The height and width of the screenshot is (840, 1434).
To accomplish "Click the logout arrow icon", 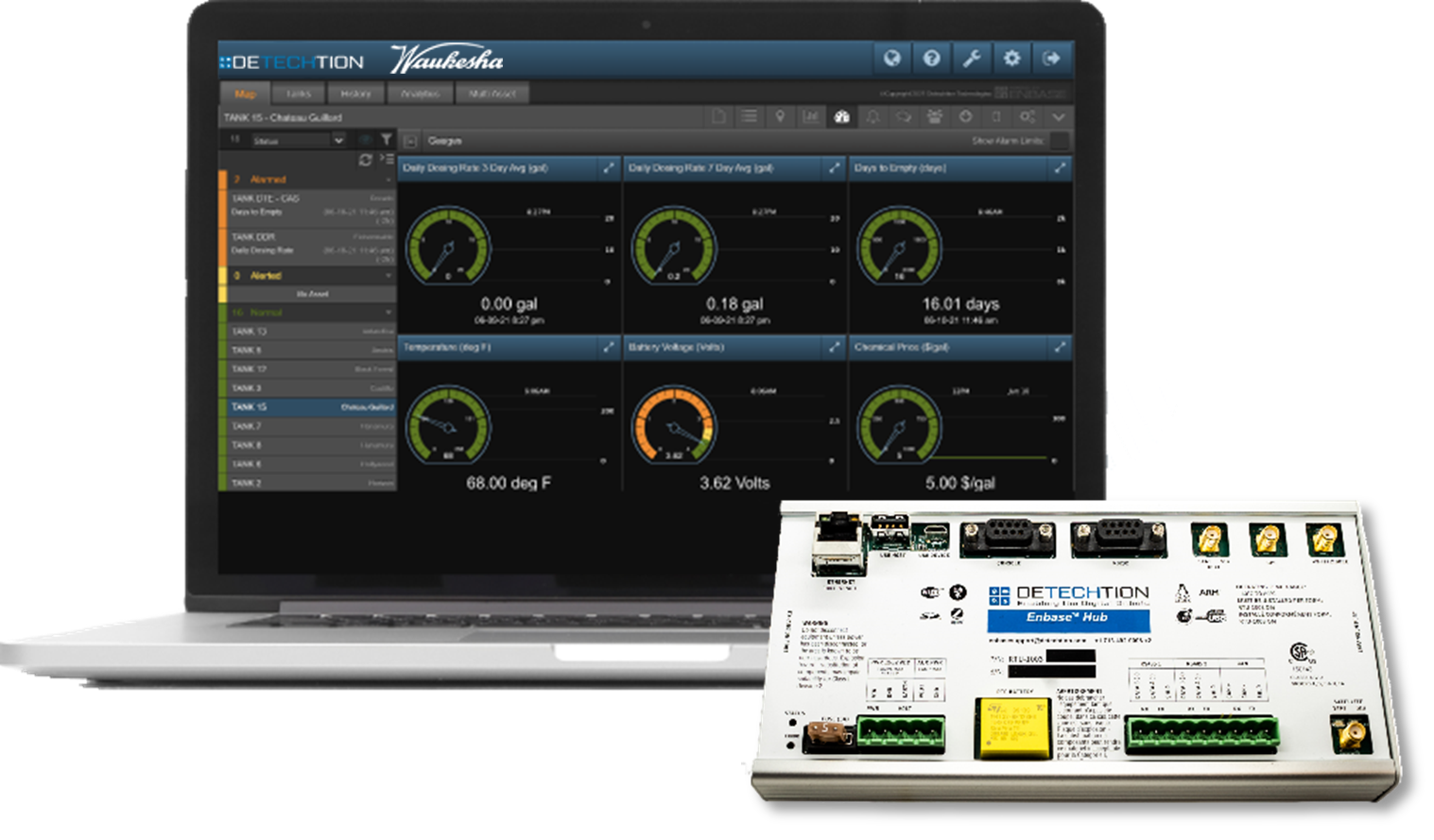I will pos(1051,59).
